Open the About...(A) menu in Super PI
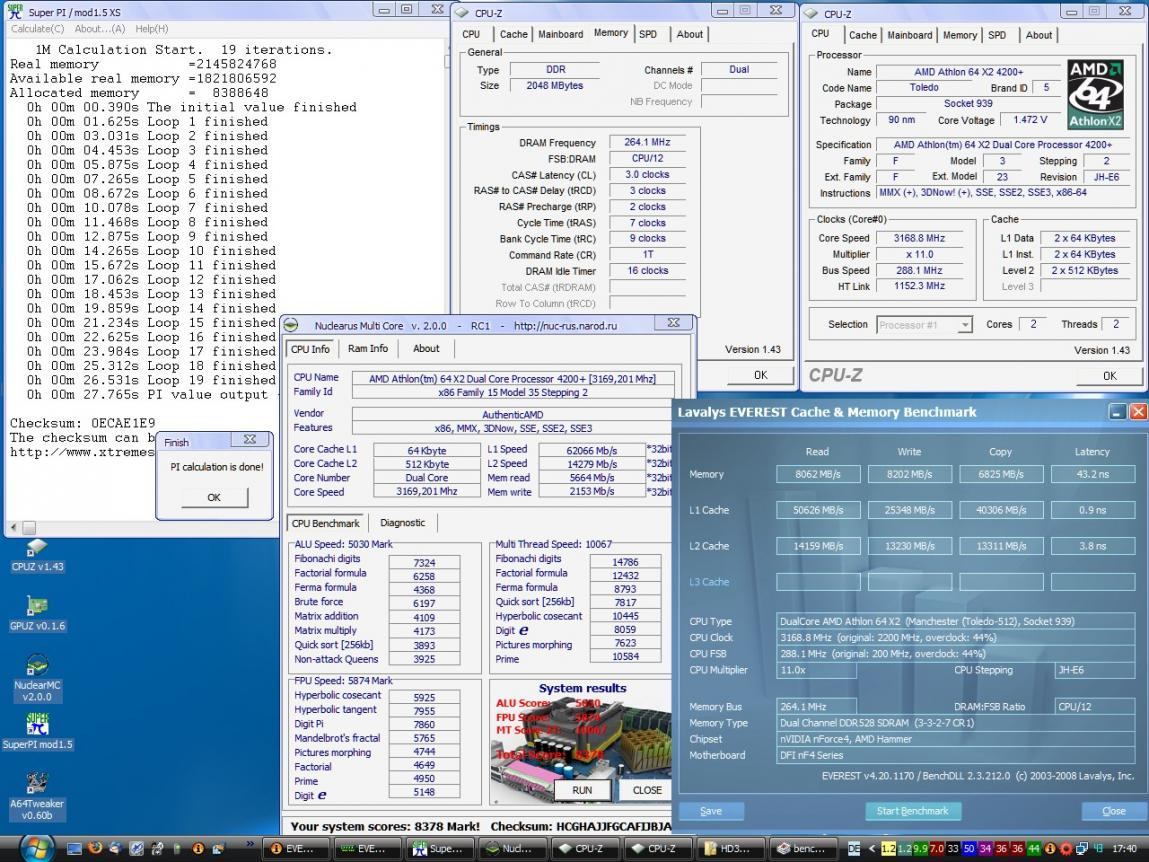The image size is (1149, 862). point(100,29)
